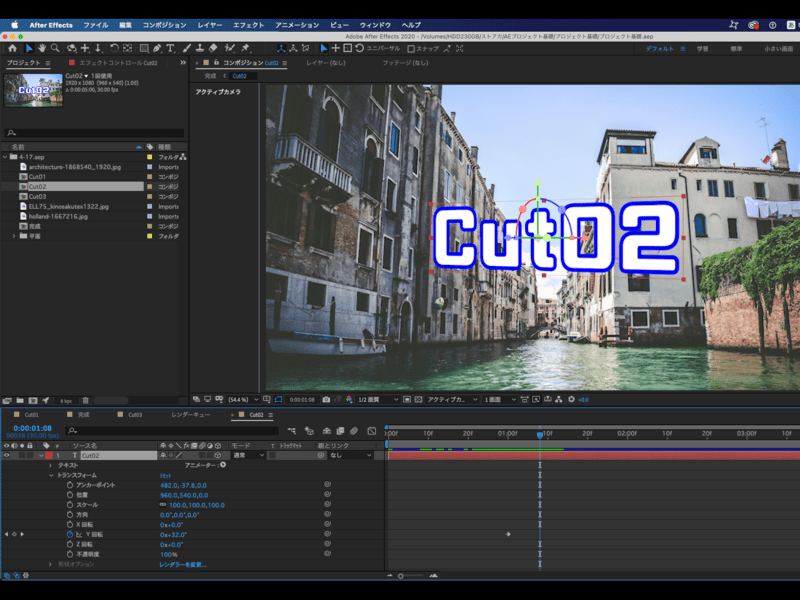This screenshot has width=800, height=600.
Task: Select the Zoom magnifier tool
Action: point(55,48)
